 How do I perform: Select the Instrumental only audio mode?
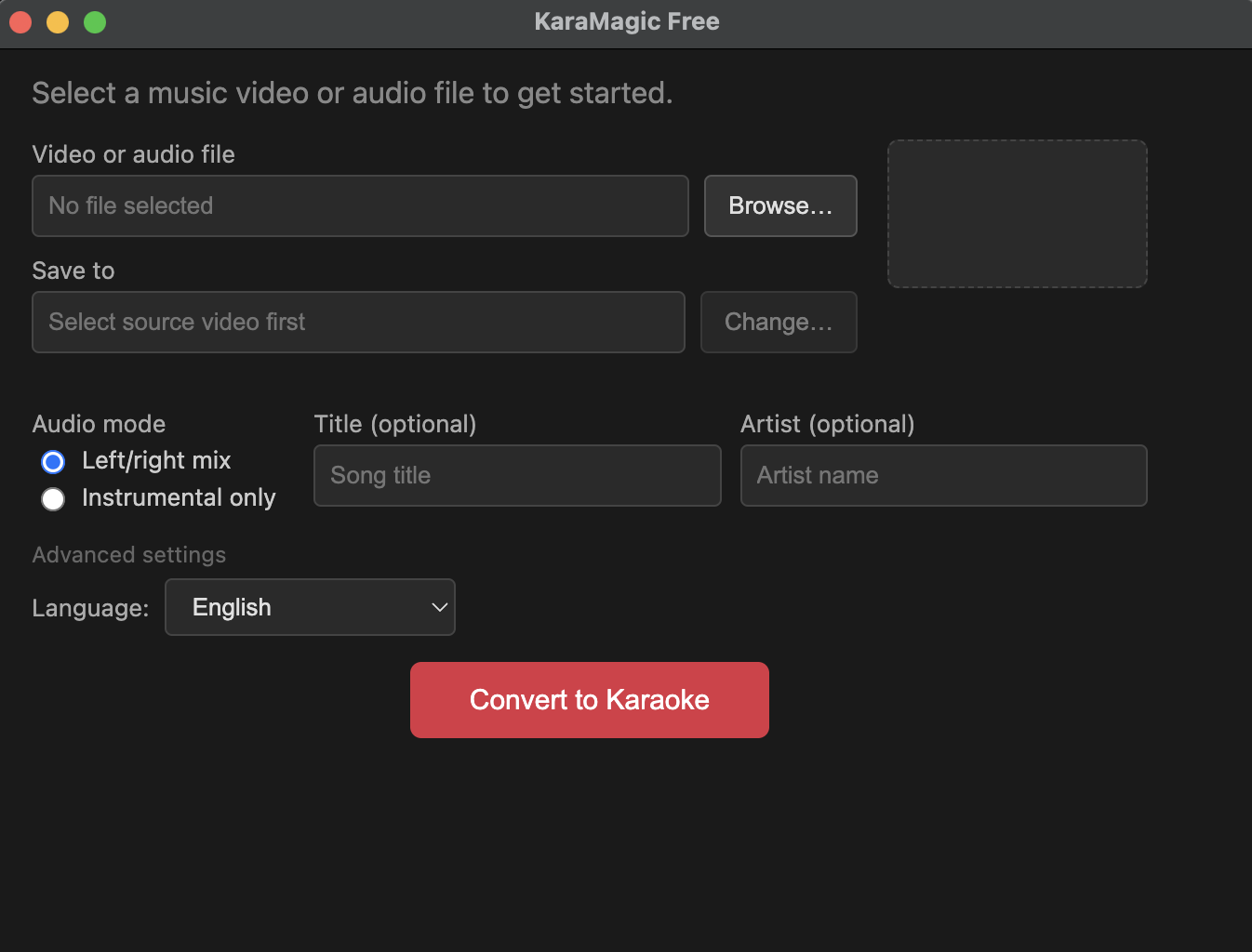pyautogui.click(x=53, y=499)
